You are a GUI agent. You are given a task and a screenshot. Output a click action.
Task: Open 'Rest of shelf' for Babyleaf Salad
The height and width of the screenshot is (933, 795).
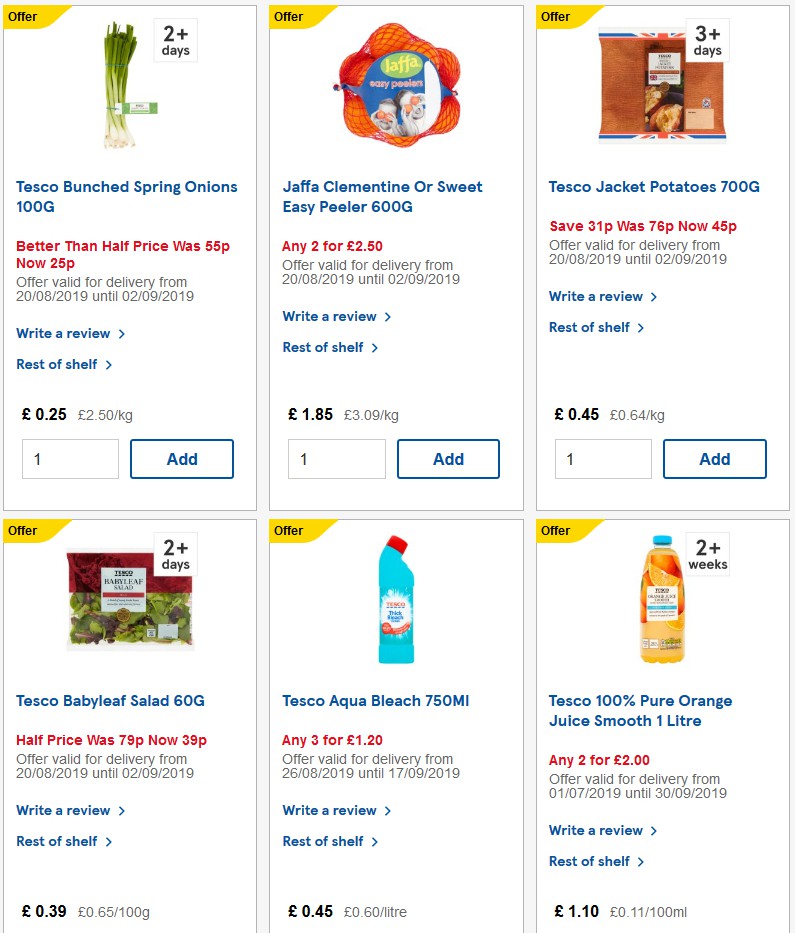pyautogui.click(x=58, y=841)
